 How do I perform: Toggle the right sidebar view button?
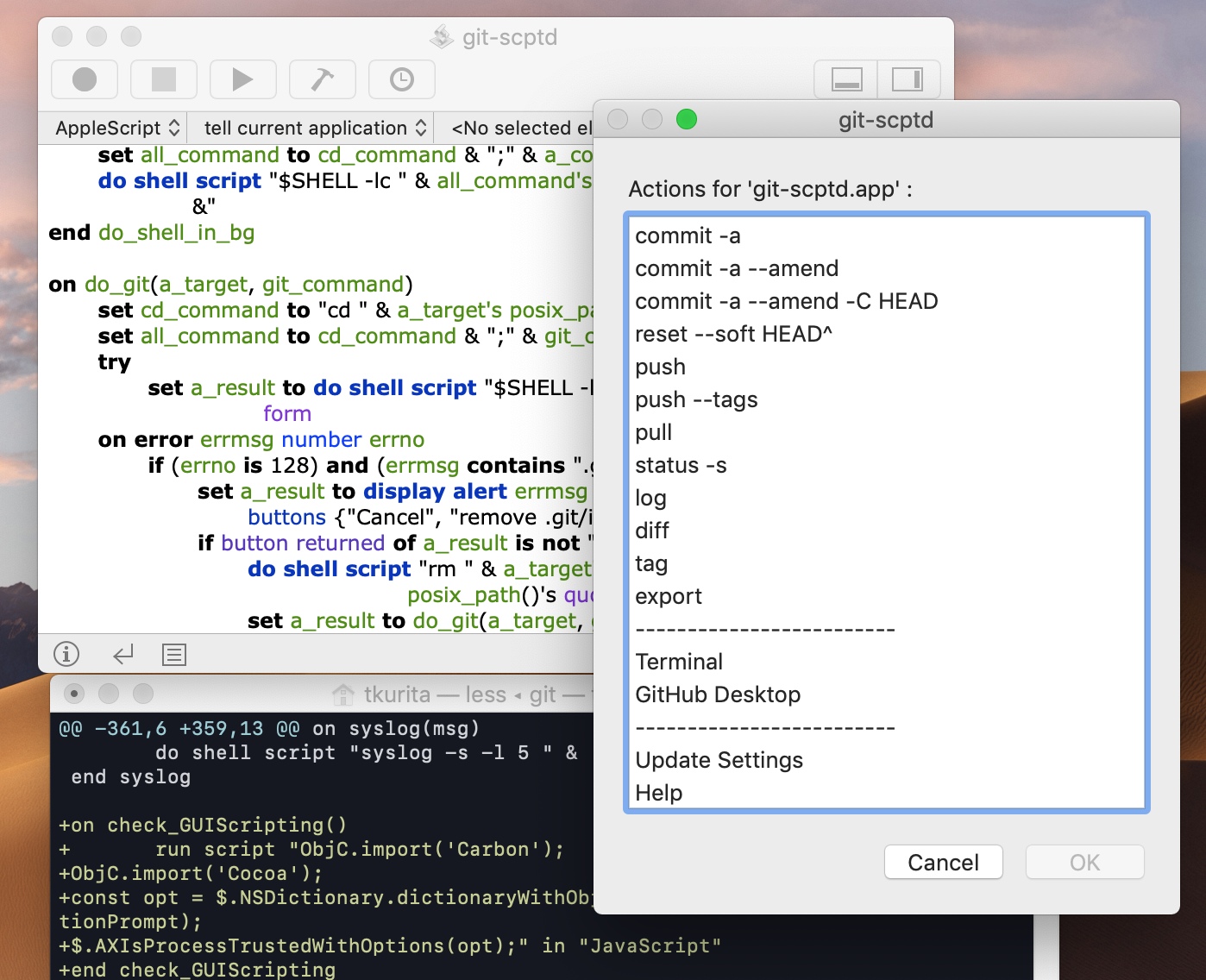tap(907, 79)
